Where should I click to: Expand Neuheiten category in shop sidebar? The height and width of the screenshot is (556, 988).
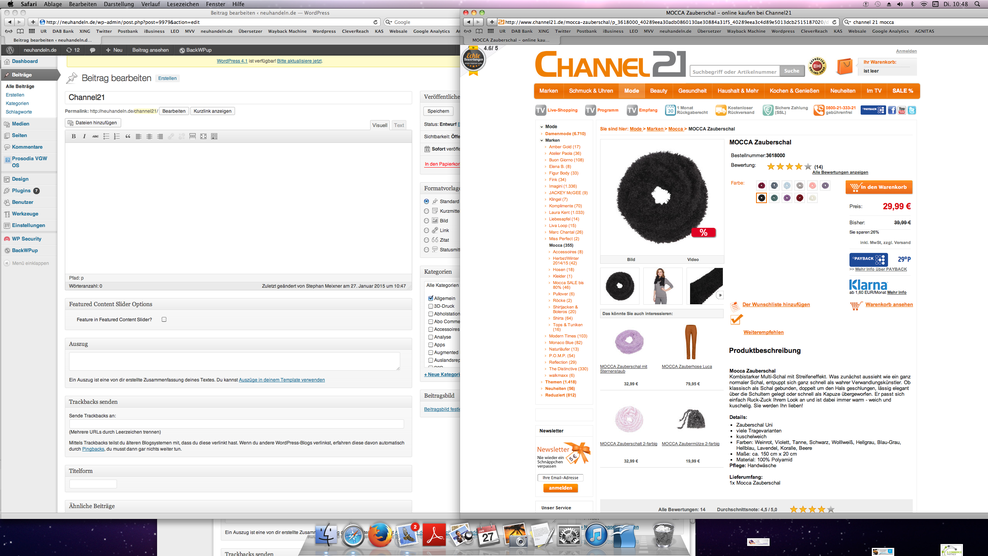(x=542, y=388)
